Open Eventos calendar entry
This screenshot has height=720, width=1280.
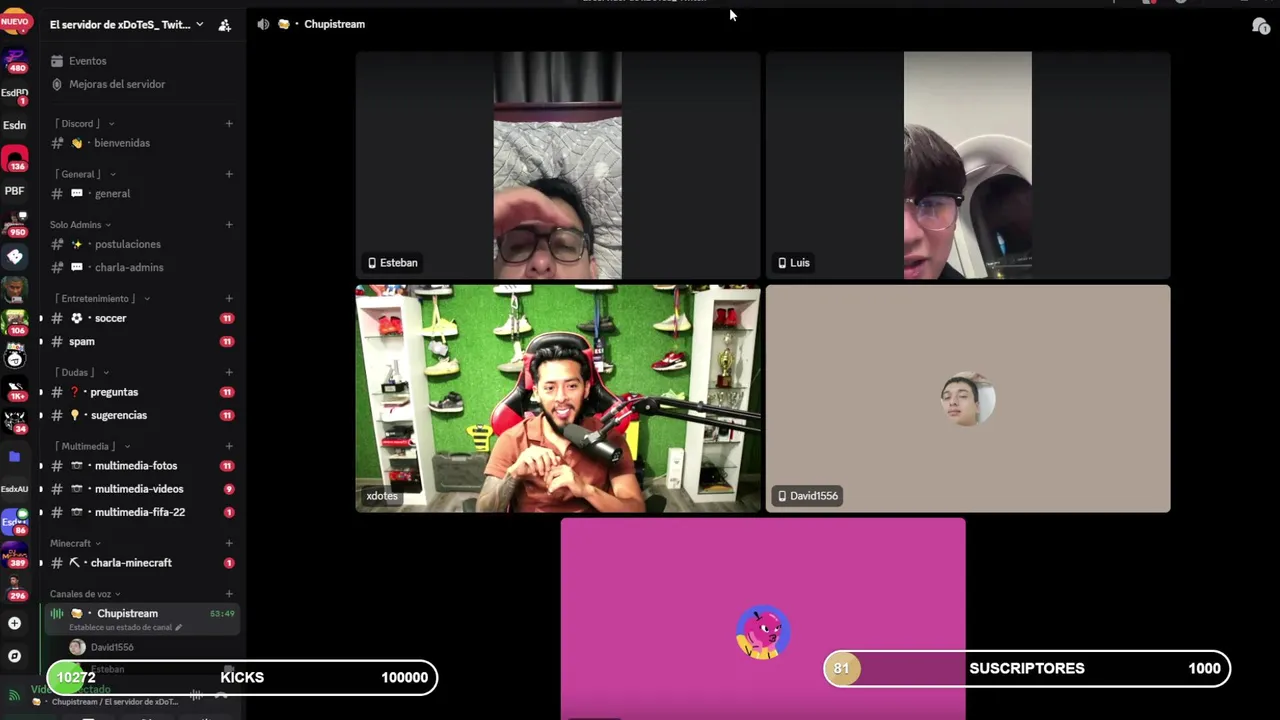click(x=88, y=61)
